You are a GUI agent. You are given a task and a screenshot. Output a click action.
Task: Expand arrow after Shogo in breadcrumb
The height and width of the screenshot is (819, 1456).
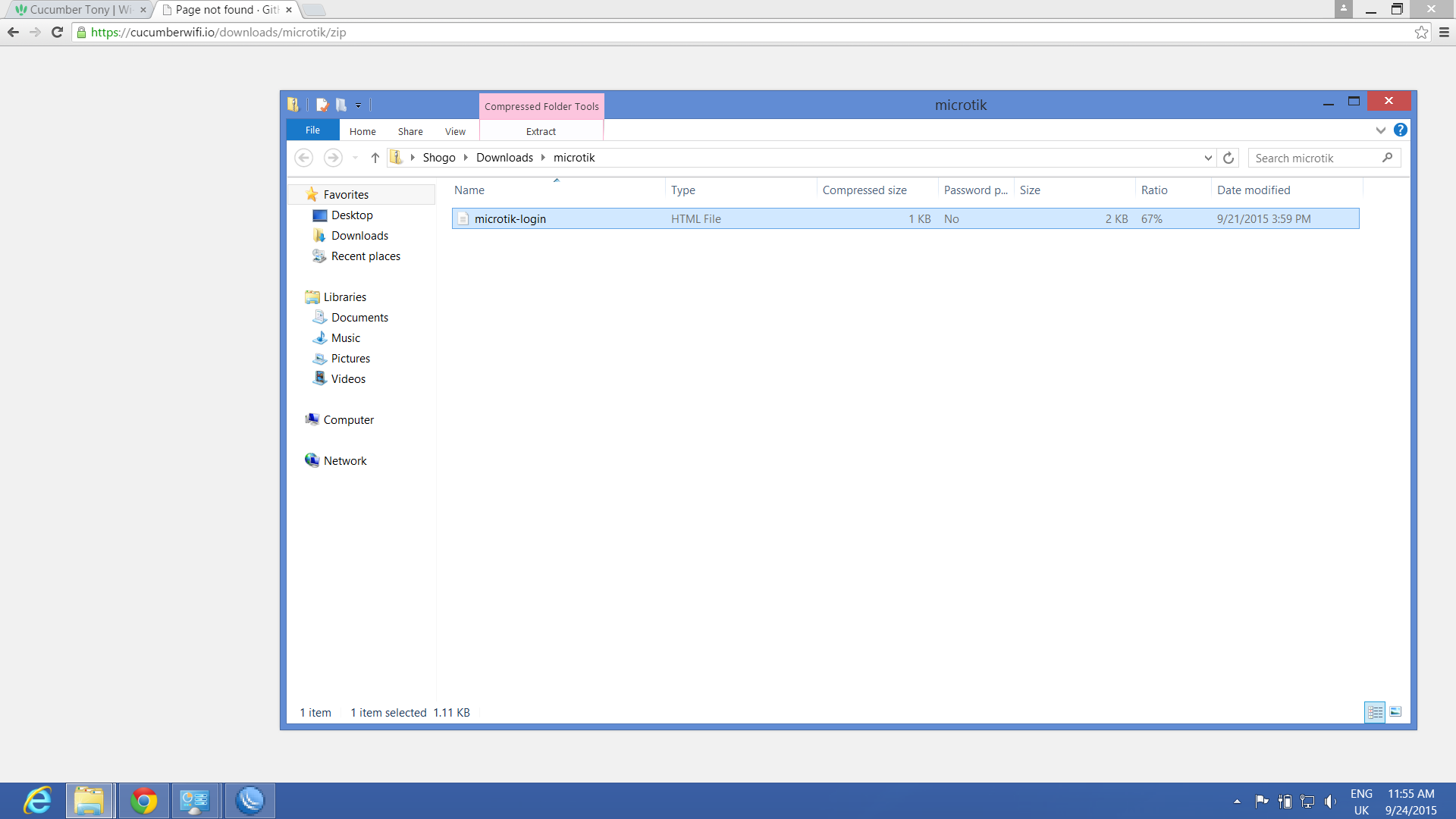tap(466, 158)
